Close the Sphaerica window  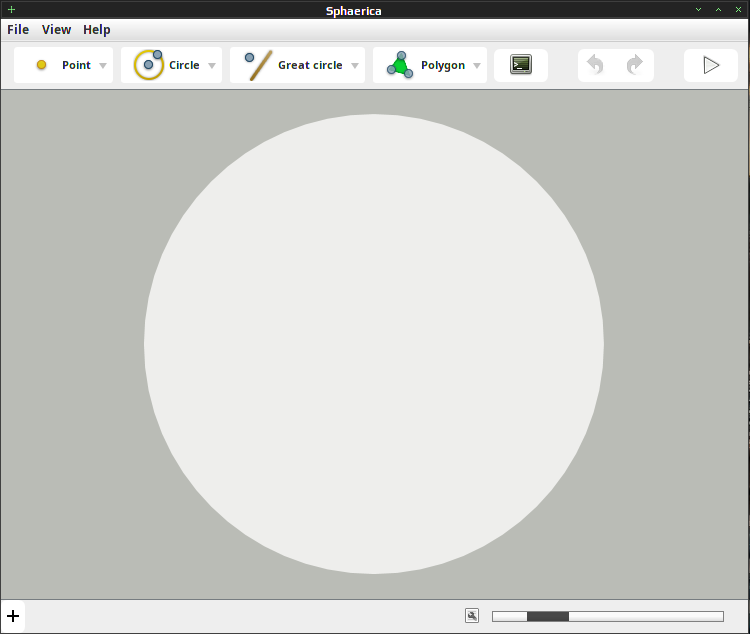[x=739, y=10]
